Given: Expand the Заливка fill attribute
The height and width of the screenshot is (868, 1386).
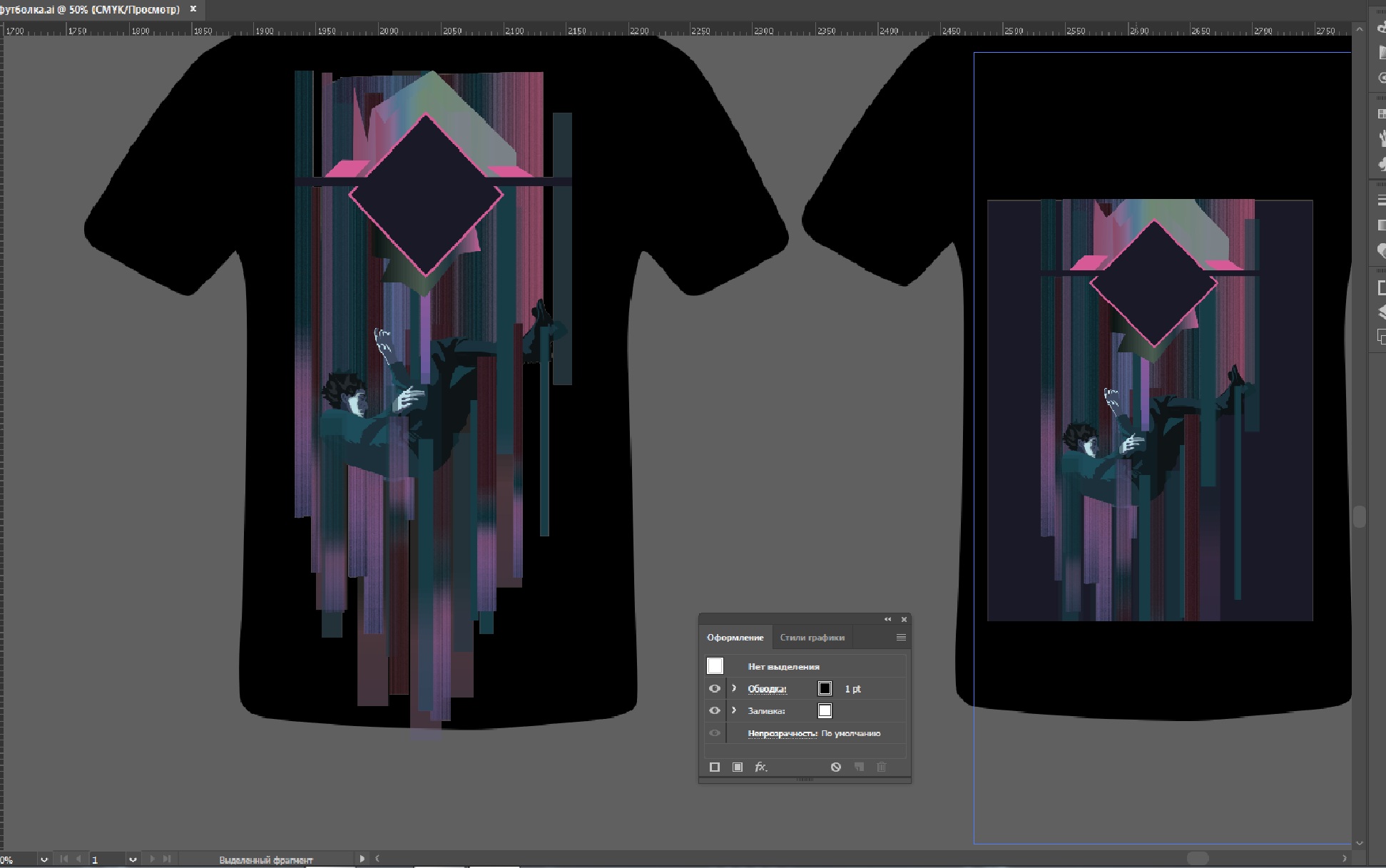Looking at the screenshot, I should [x=734, y=710].
